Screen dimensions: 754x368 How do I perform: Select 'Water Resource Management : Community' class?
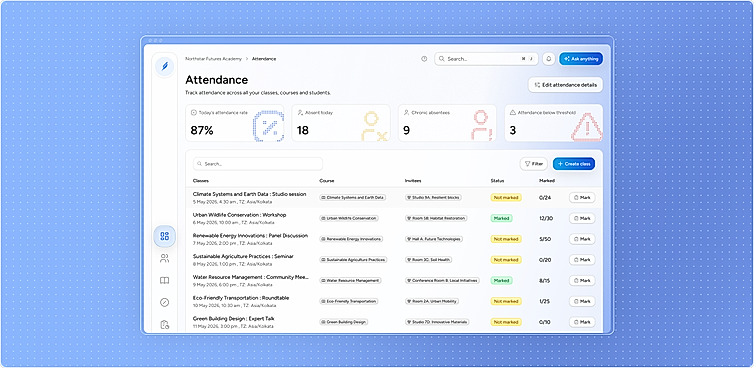[x=251, y=277]
